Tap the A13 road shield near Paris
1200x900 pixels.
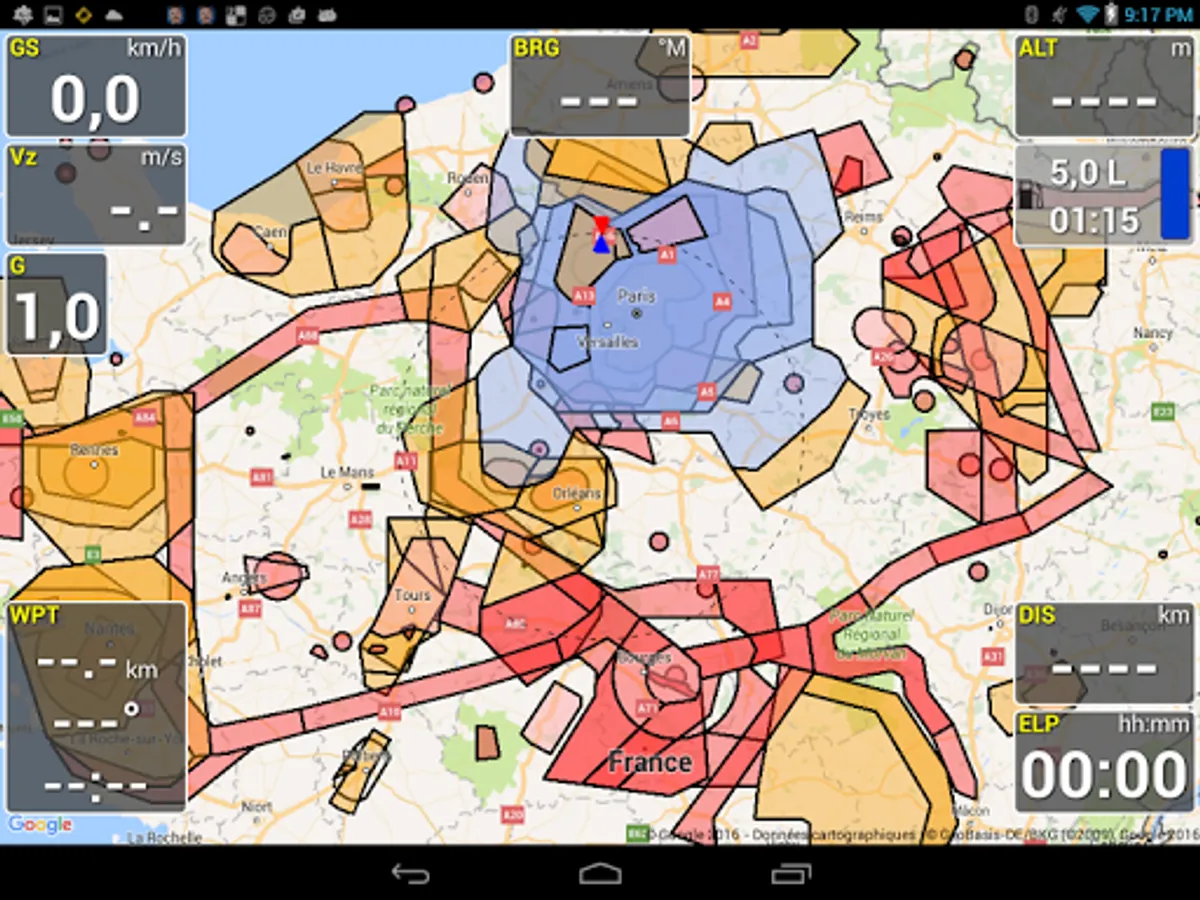pyautogui.click(x=584, y=295)
